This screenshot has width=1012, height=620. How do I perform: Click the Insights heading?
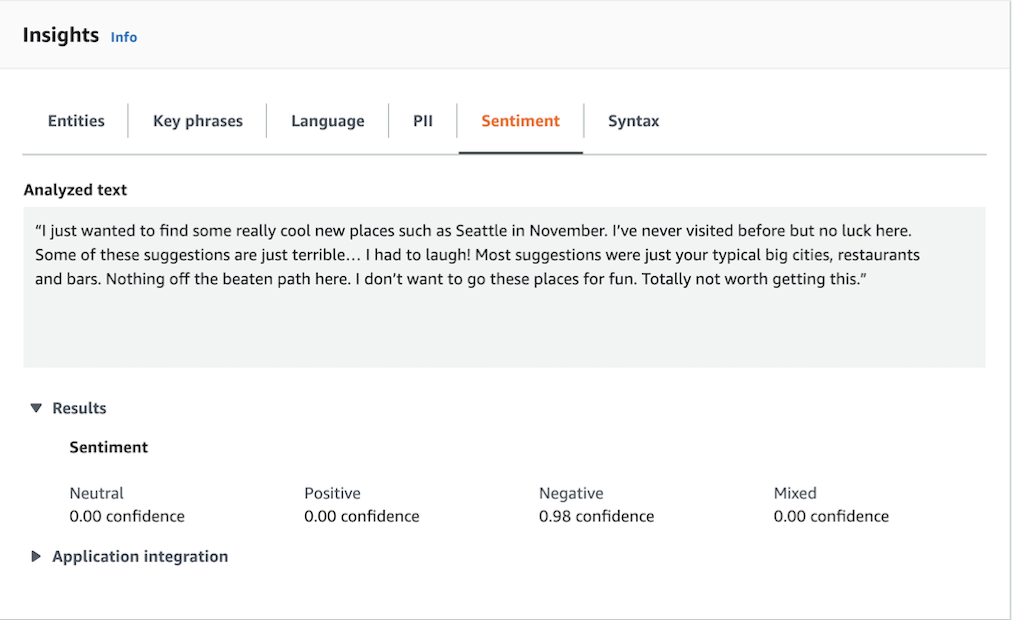(x=61, y=35)
